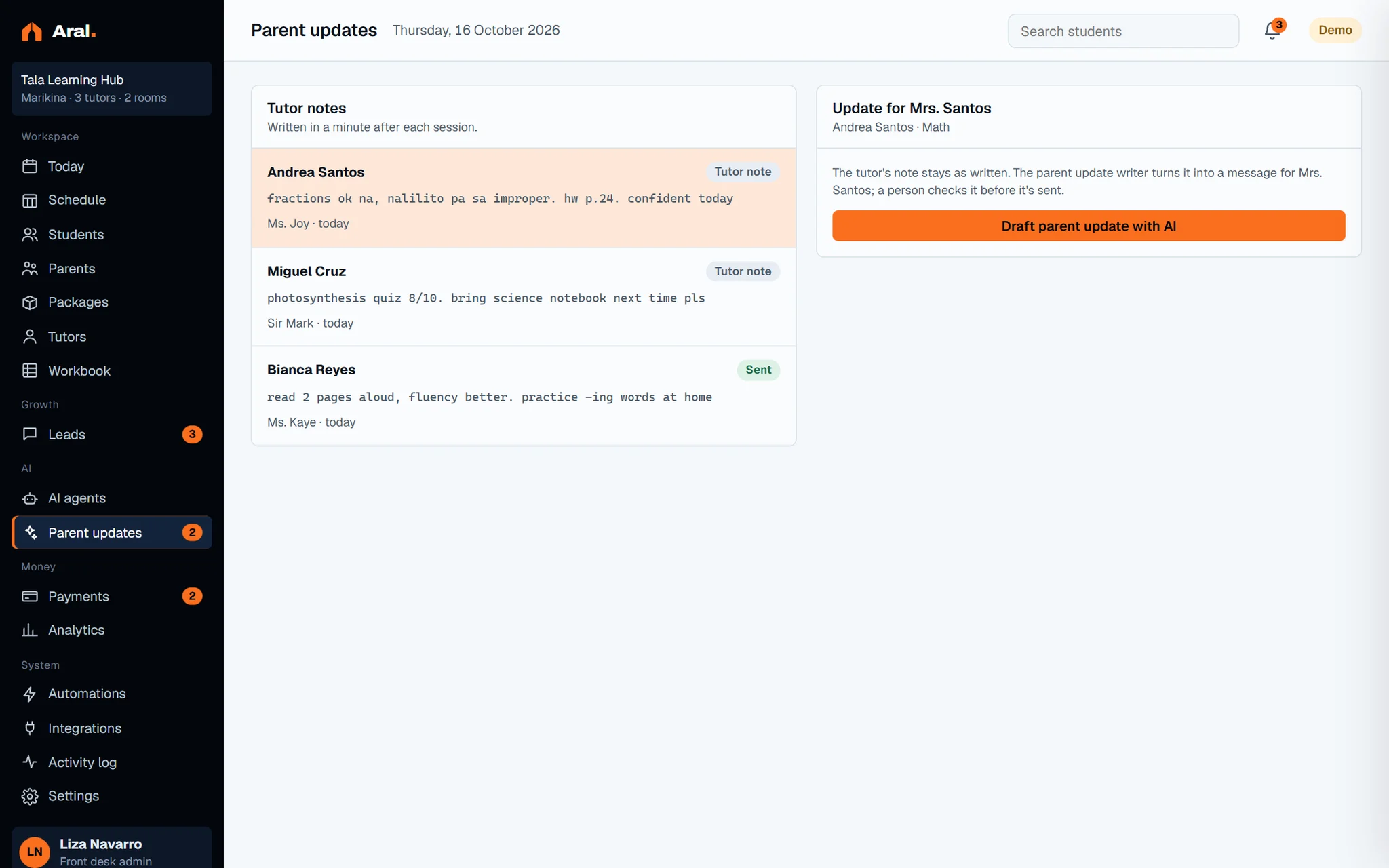
Task: Open the Activity log pulse icon
Action: 30,762
